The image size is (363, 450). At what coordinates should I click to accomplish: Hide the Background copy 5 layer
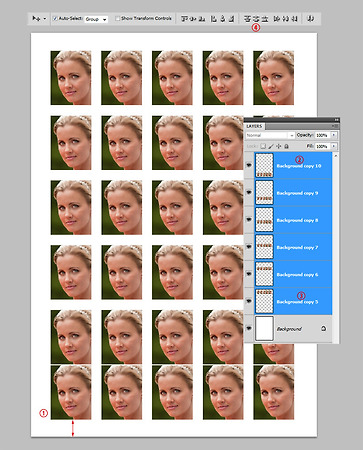click(x=249, y=301)
